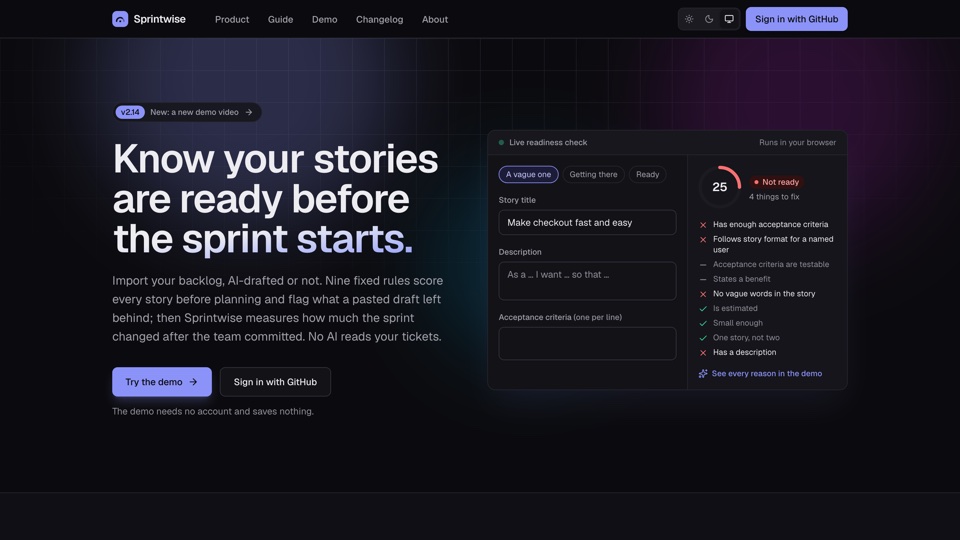Click the 'Story title' field label
Viewport: 960px width, 540px height.
coord(517,200)
